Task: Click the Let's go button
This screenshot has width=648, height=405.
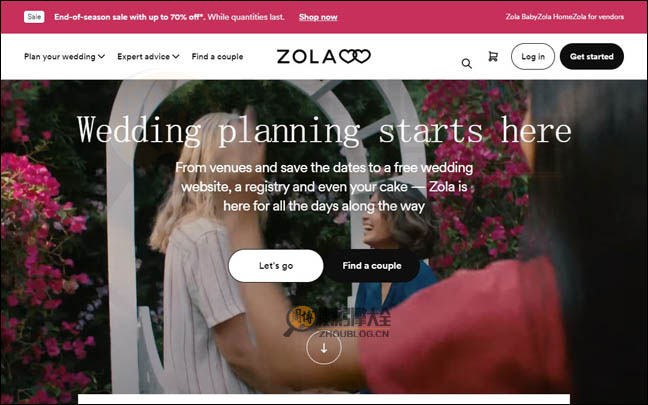Action: 276,266
